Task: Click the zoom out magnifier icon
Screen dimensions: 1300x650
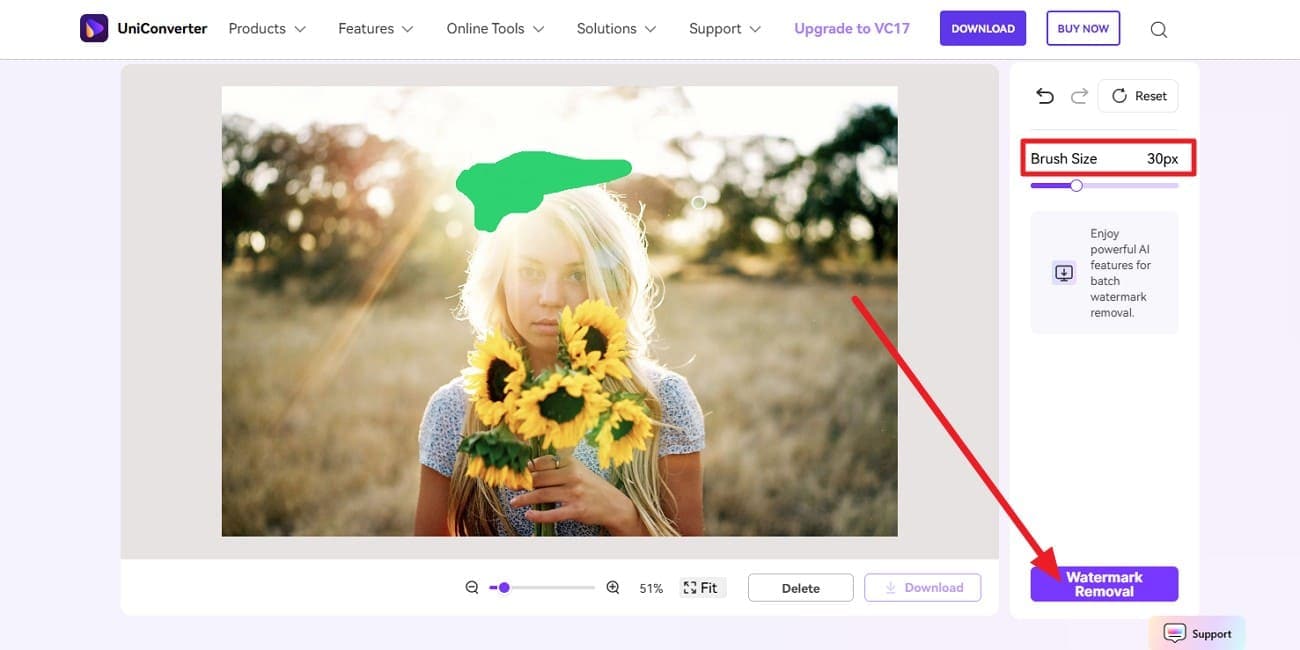Action: click(x=472, y=587)
